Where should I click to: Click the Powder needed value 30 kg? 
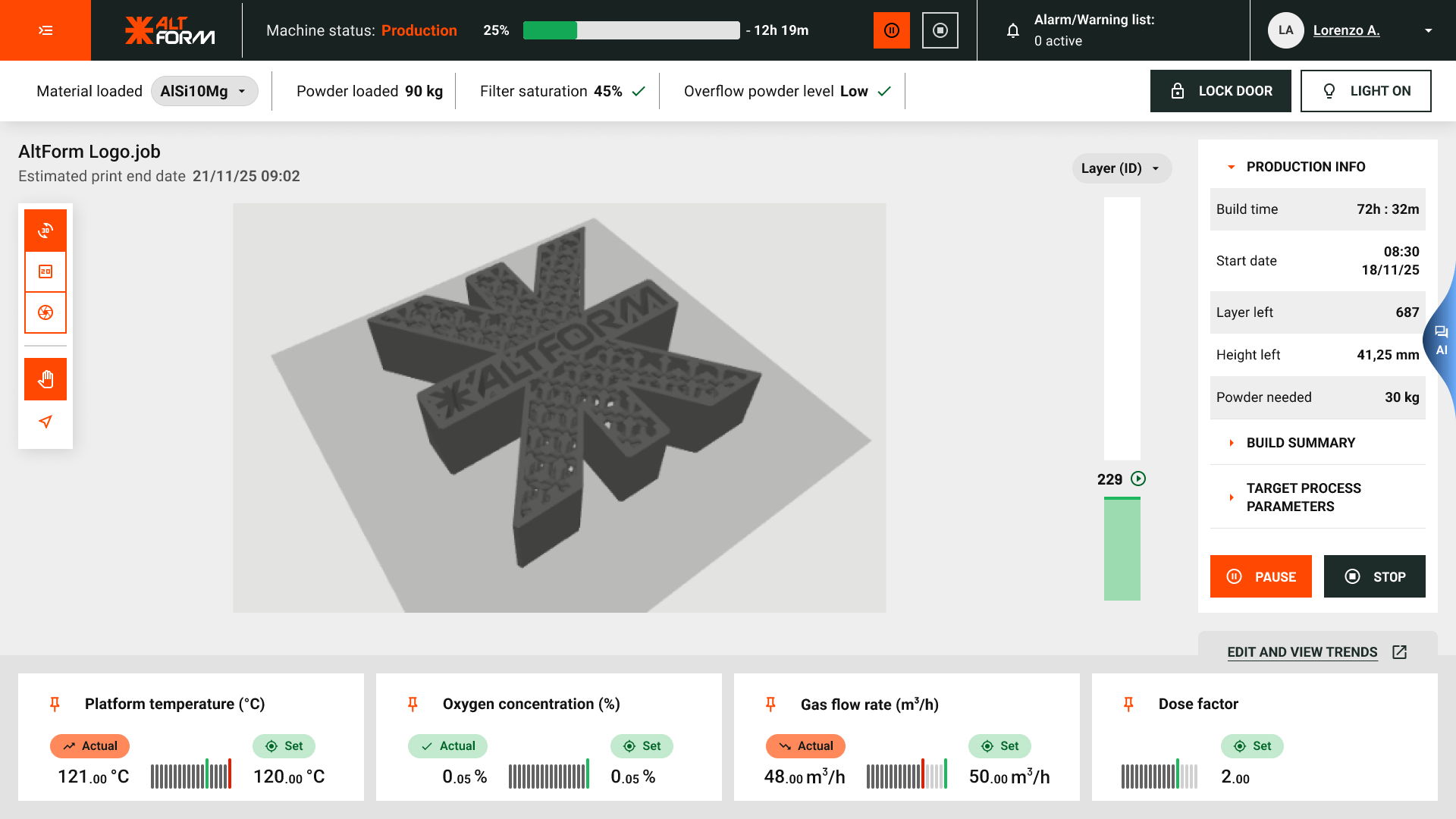tap(1402, 397)
